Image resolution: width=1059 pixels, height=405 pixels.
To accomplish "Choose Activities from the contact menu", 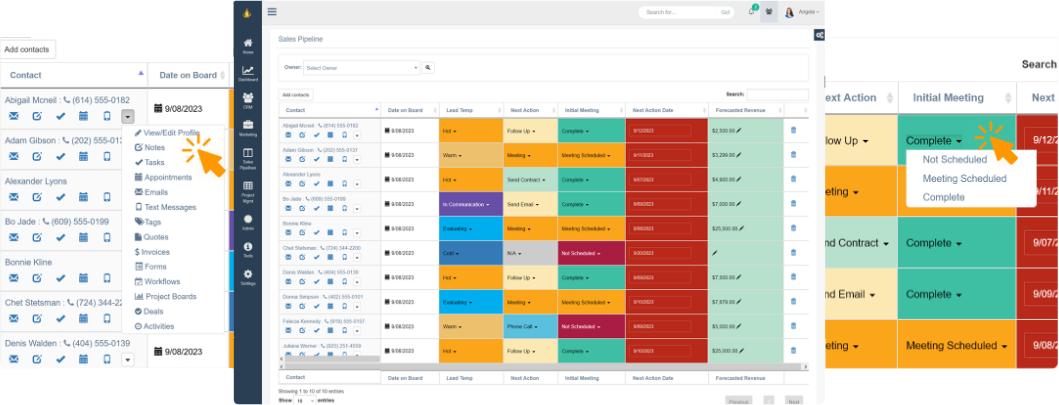I will (154, 326).
